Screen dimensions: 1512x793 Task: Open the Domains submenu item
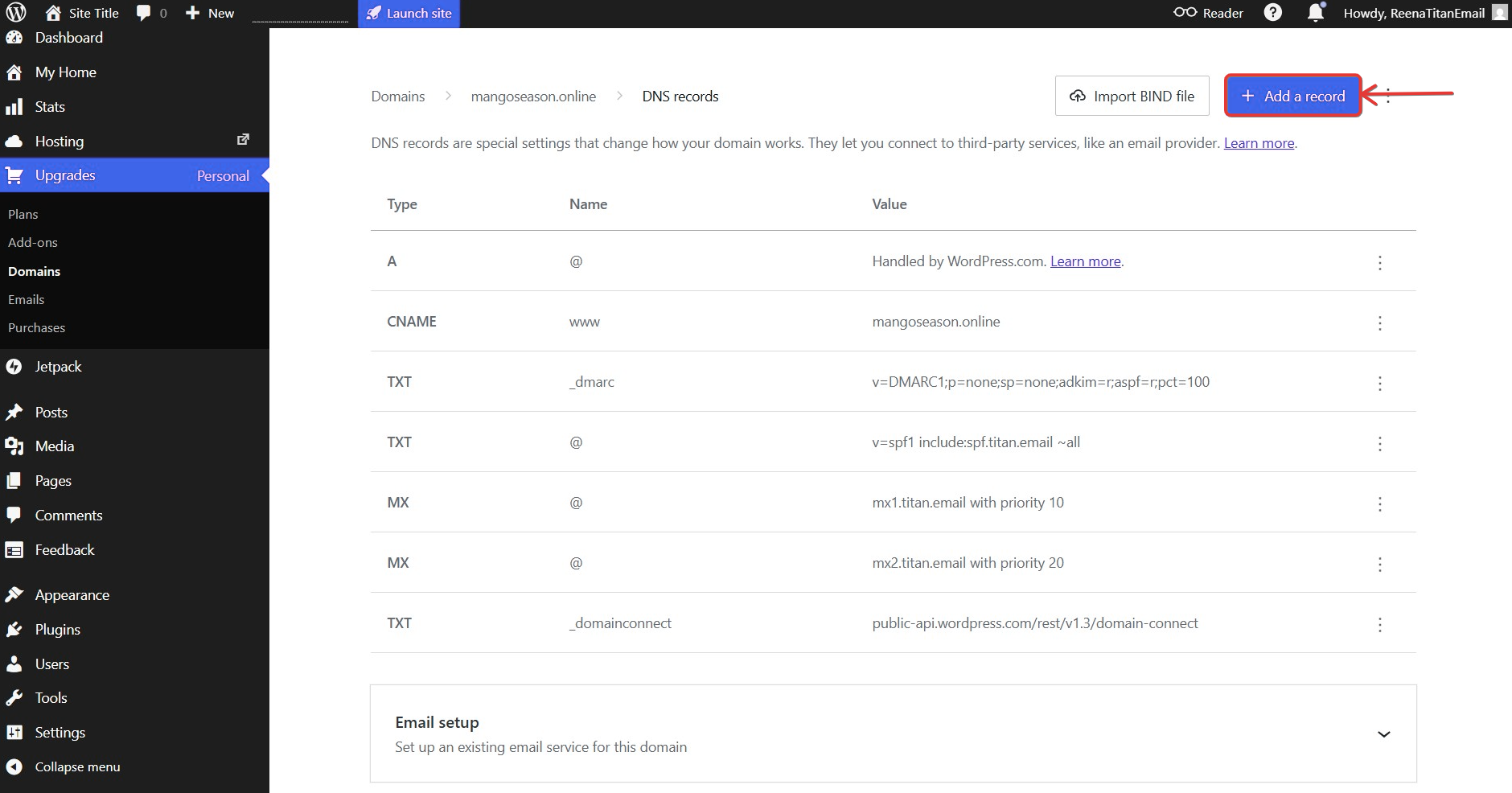(35, 272)
